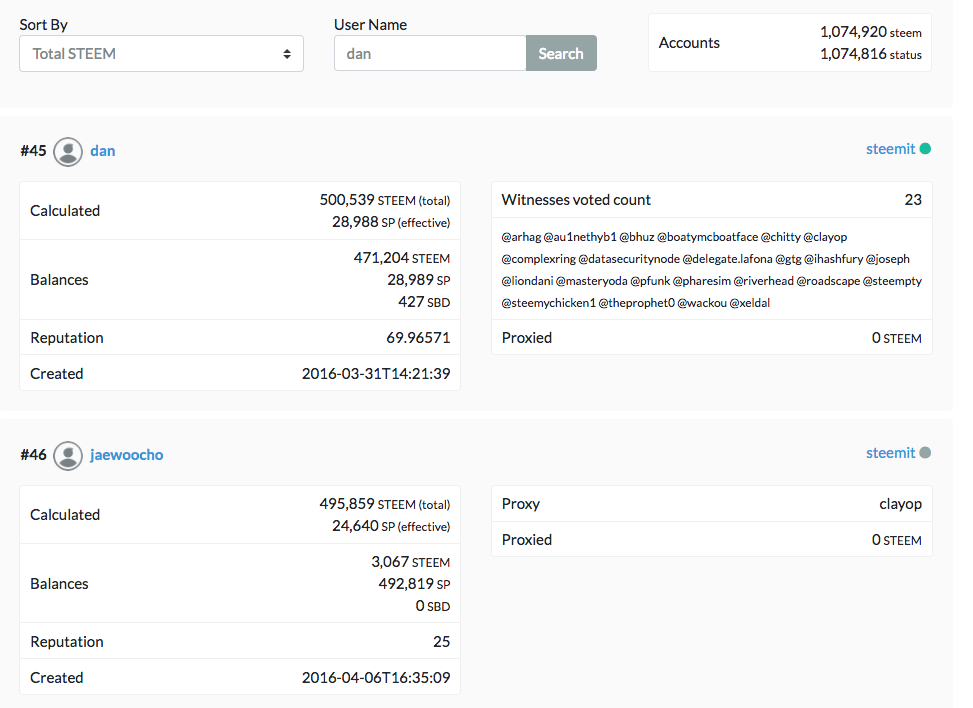Click the @xeldal witness name
The width and height of the screenshot is (973, 708).
coord(750,303)
